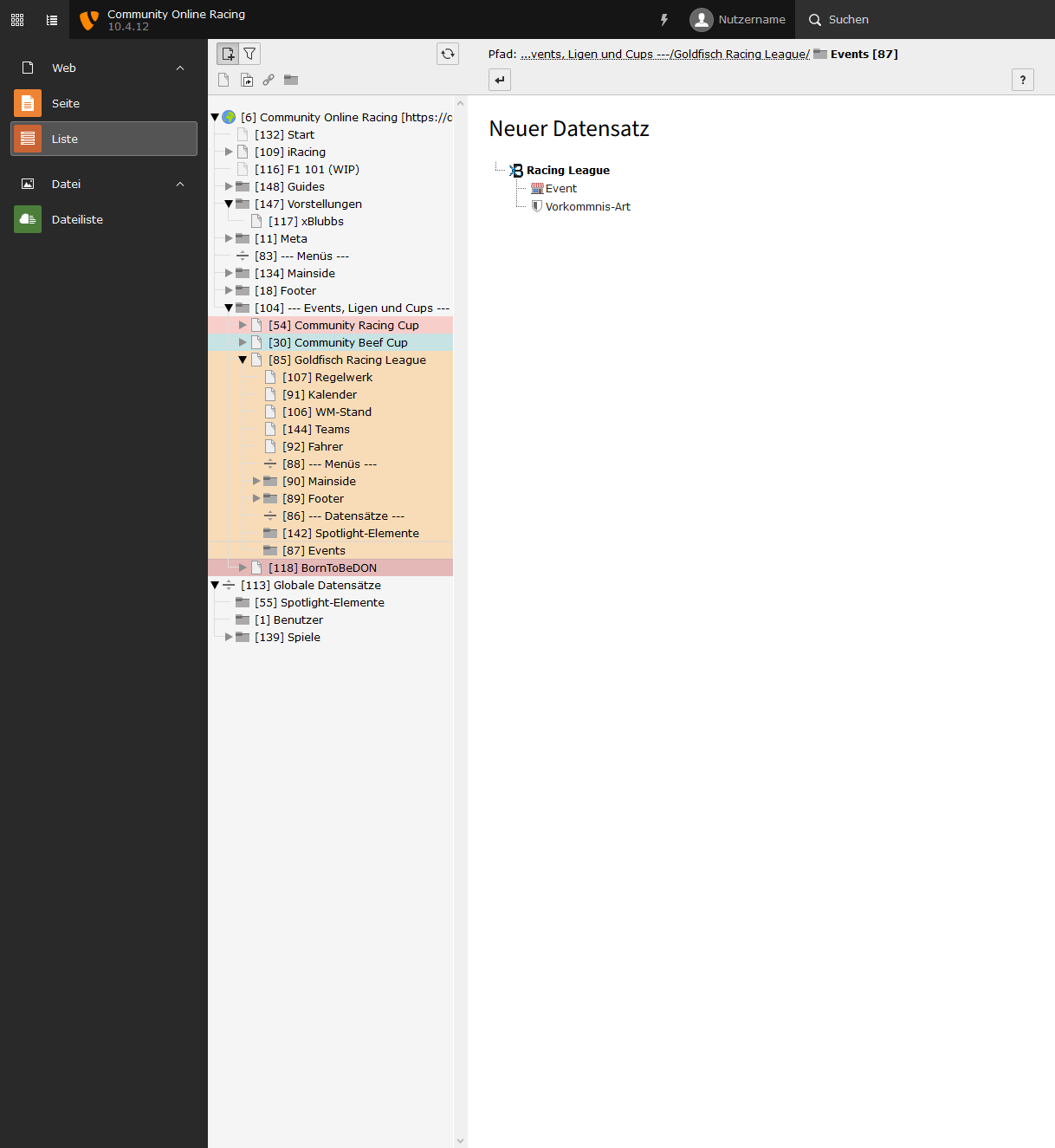Image resolution: width=1055 pixels, height=1148 pixels.
Task: Click the page icon of [132] Start
Action: click(x=243, y=134)
